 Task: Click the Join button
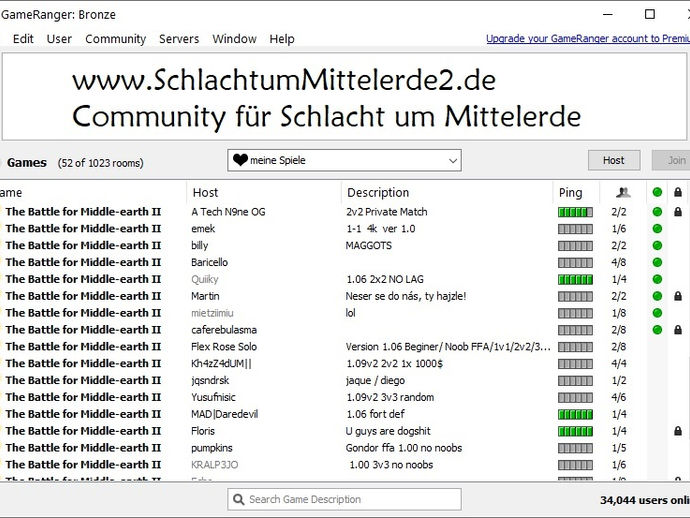click(672, 160)
